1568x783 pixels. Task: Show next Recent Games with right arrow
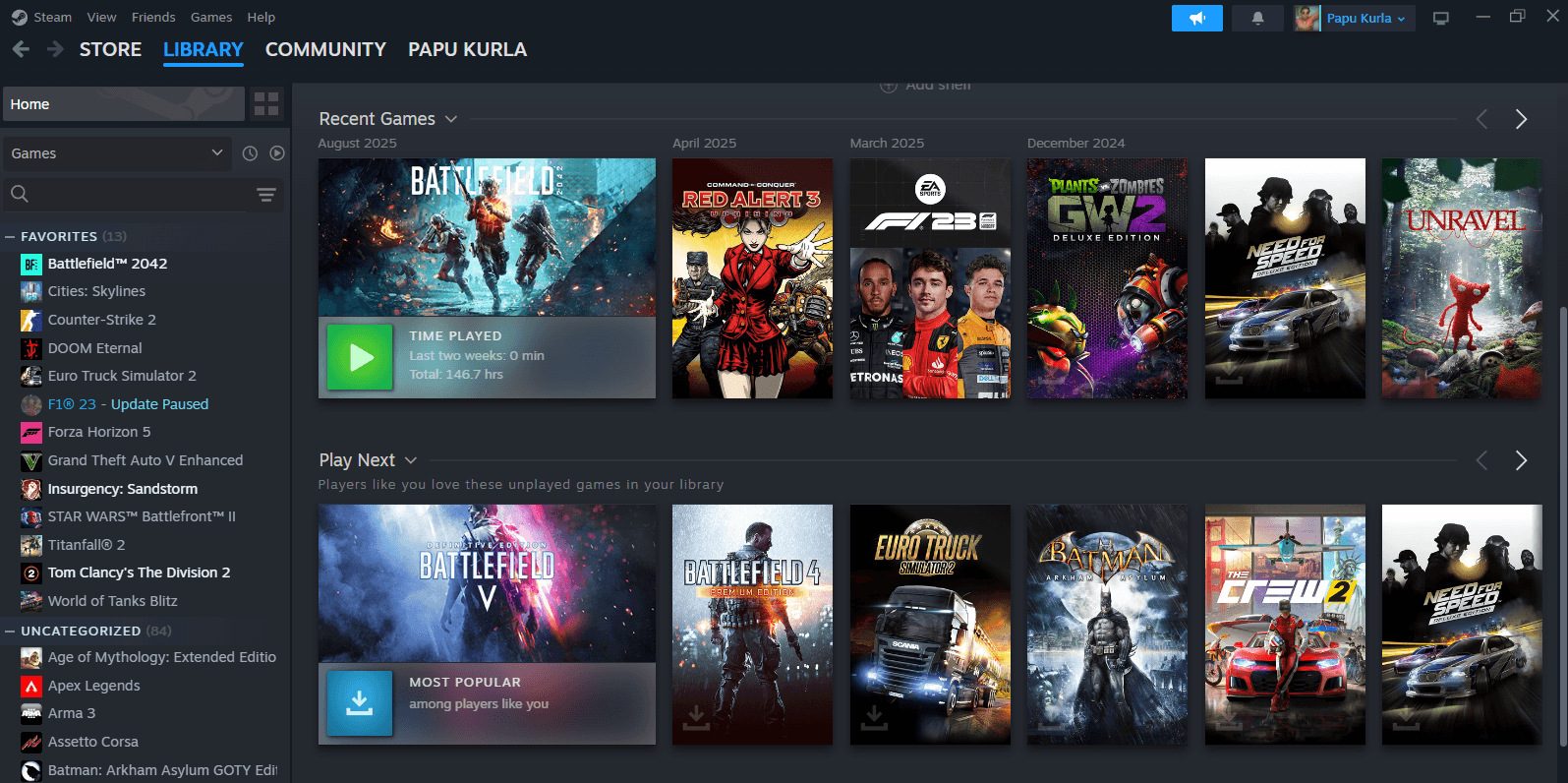1521,119
